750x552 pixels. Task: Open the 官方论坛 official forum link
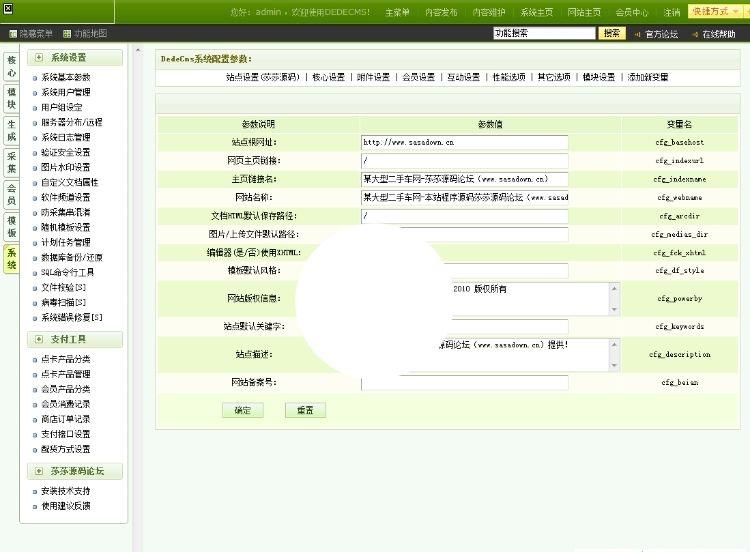point(661,34)
